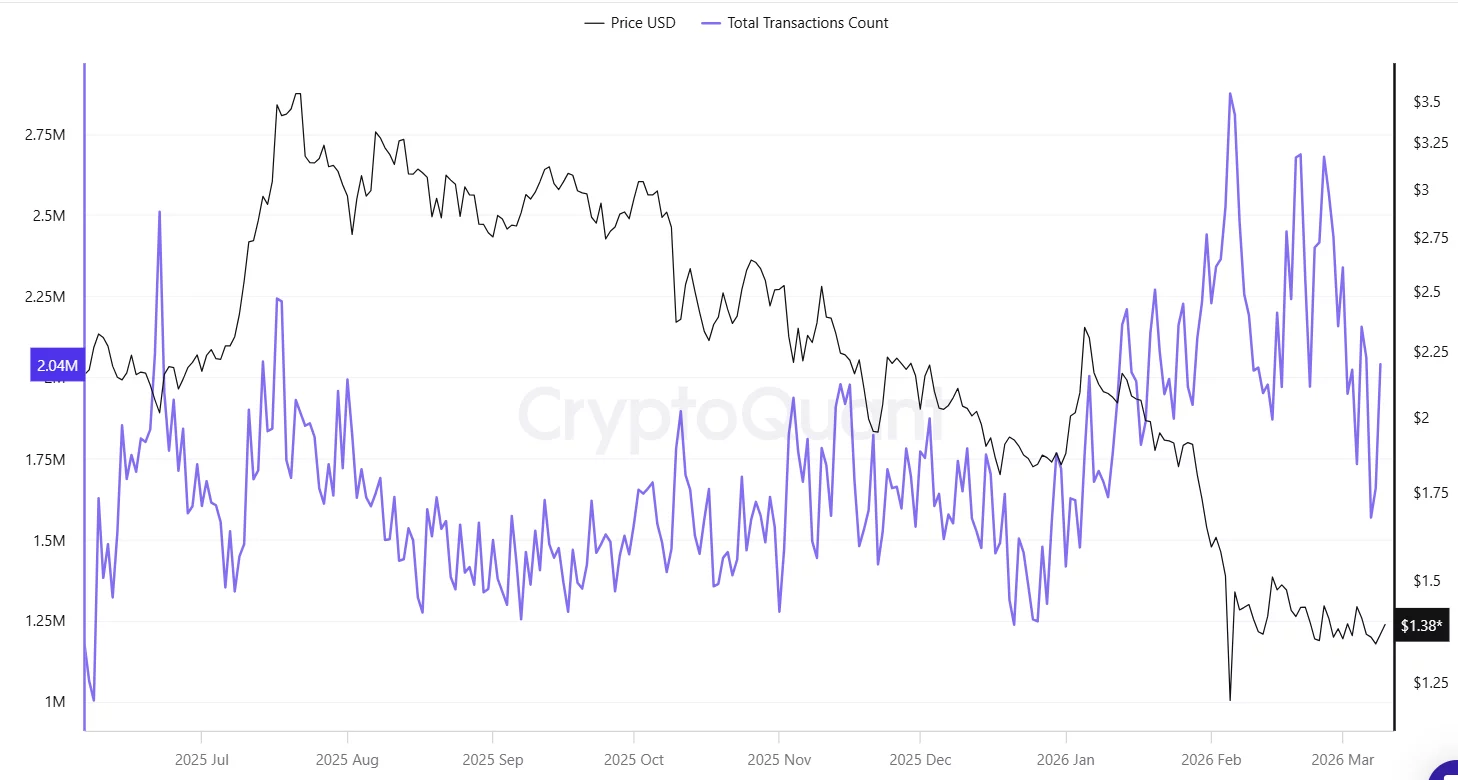Select the 2025 Jul x-axis label
1458x780 pixels.
[201, 758]
